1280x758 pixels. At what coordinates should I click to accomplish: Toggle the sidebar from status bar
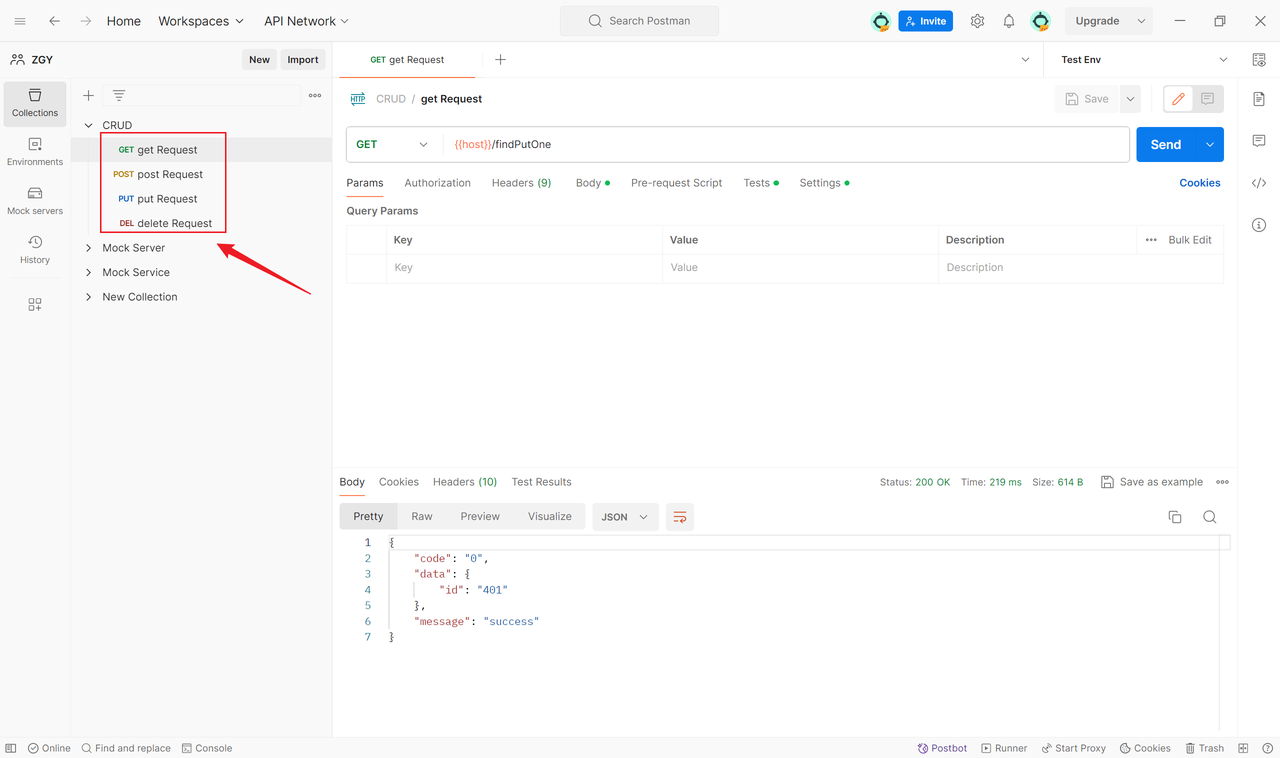[x=11, y=748]
